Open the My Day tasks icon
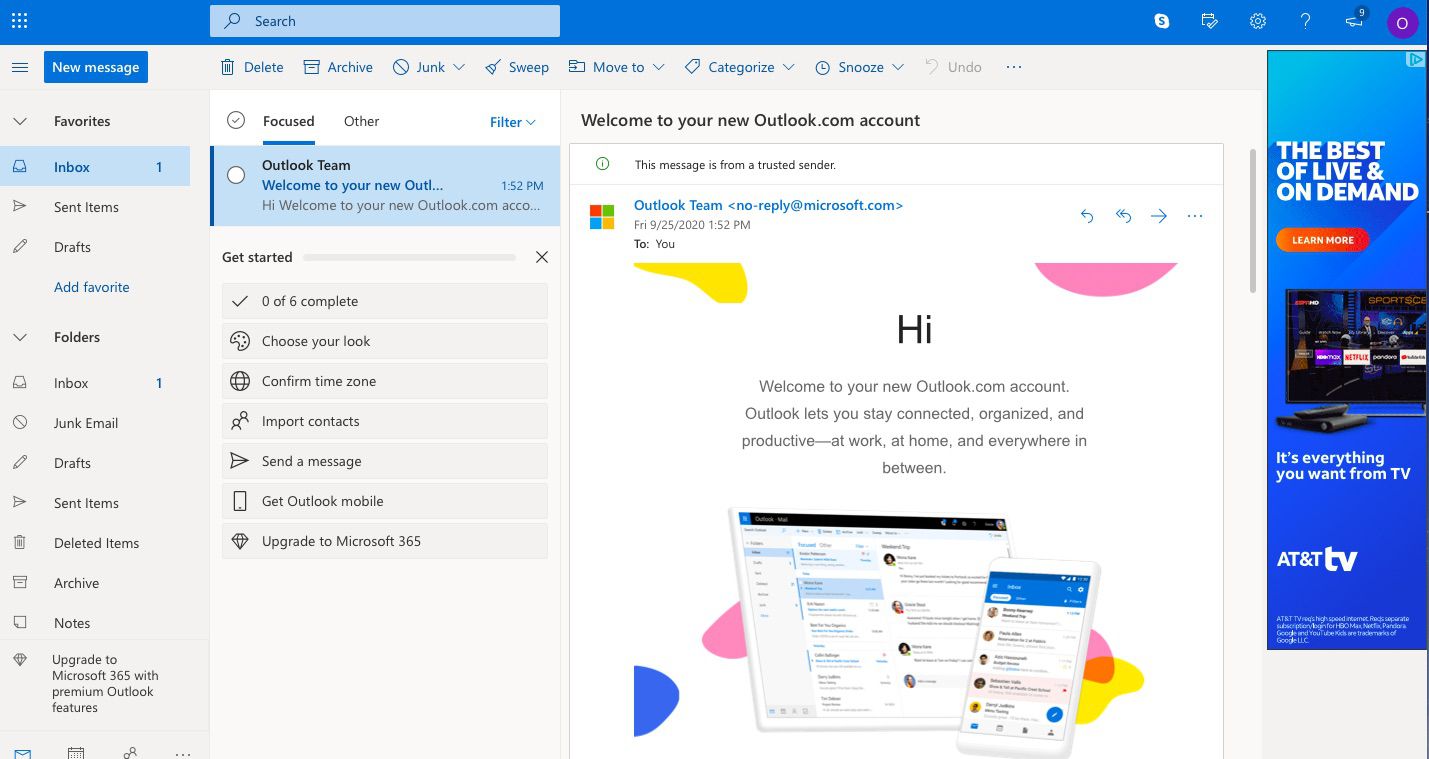 (1210, 20)
